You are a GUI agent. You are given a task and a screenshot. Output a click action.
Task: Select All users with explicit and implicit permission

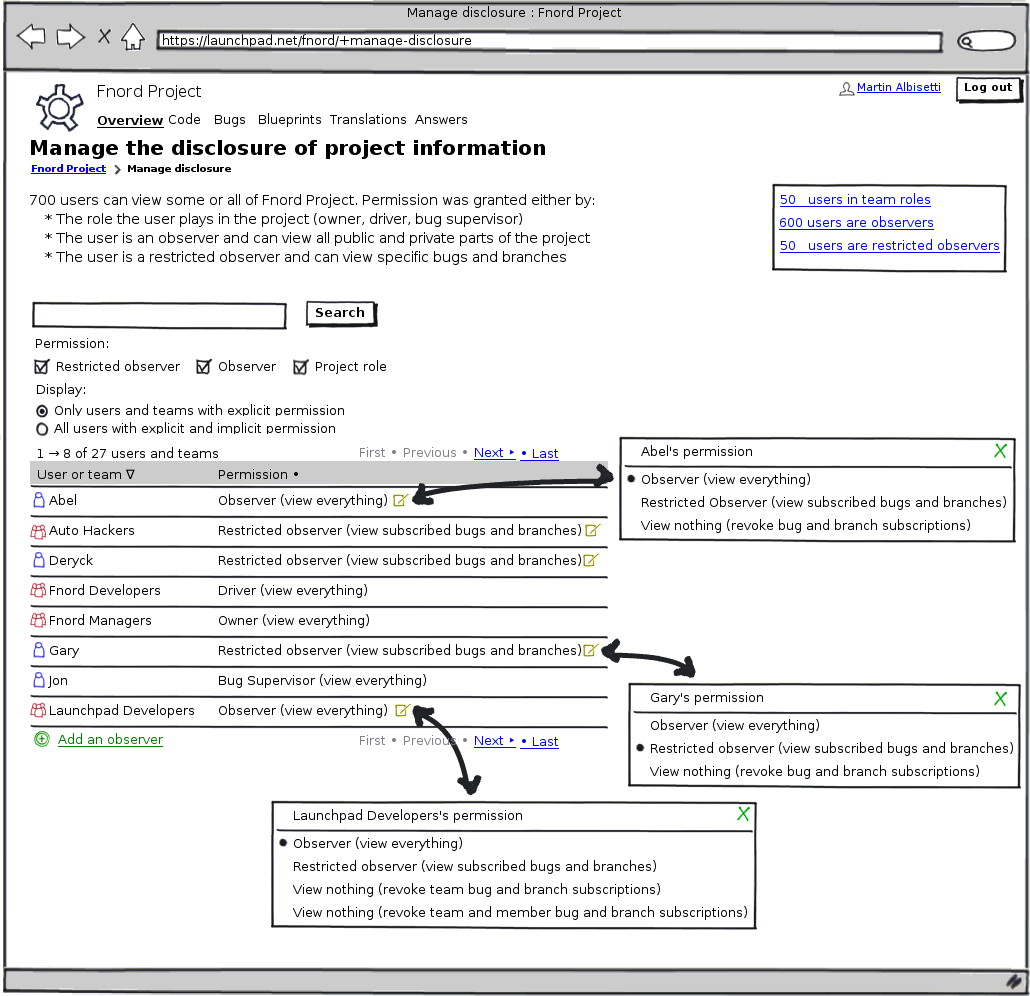point(42,429)
